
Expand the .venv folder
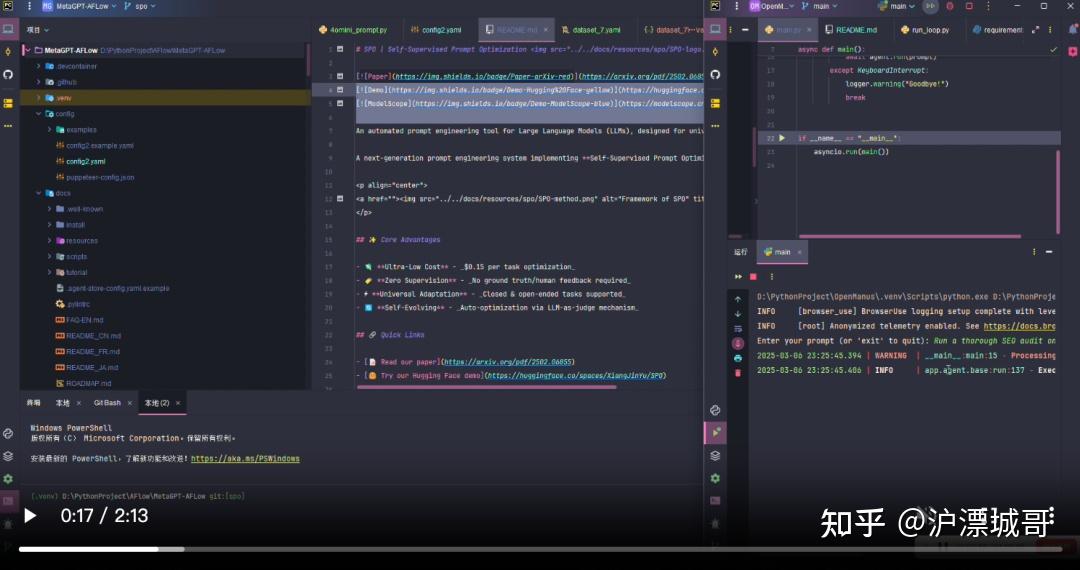coord(39,98)
